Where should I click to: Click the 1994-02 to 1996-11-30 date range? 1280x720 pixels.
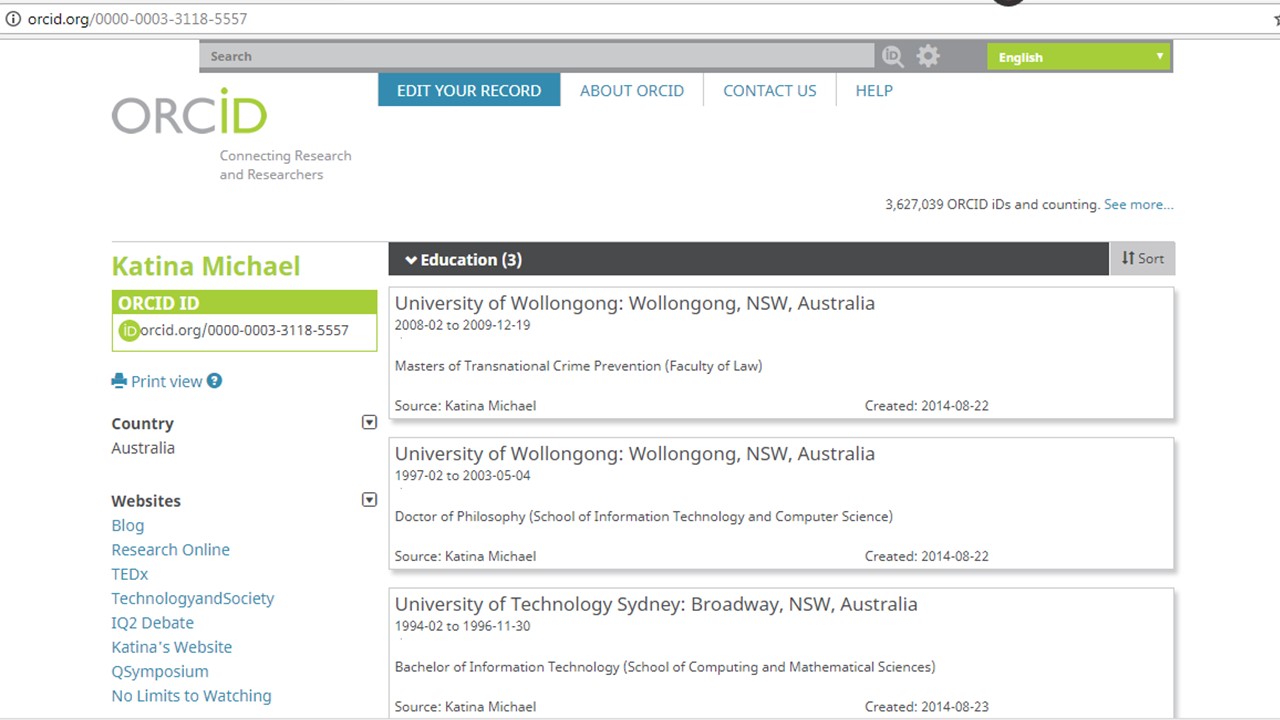[x=462, y=626]
